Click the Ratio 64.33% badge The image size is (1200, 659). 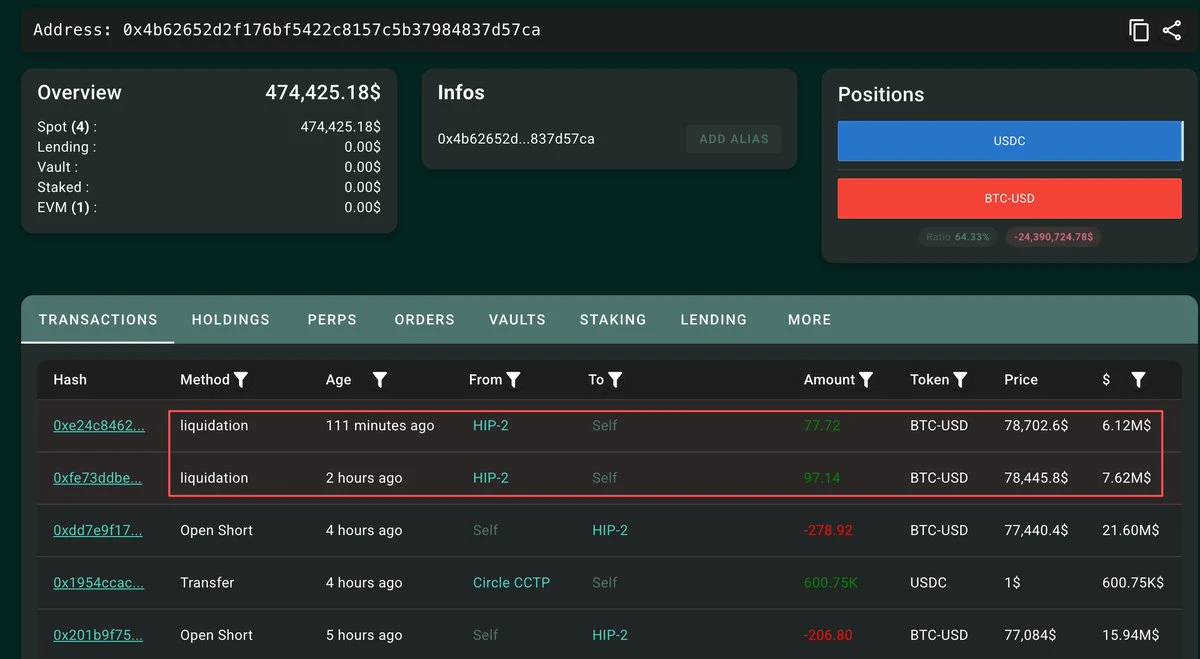coord(957,237)
